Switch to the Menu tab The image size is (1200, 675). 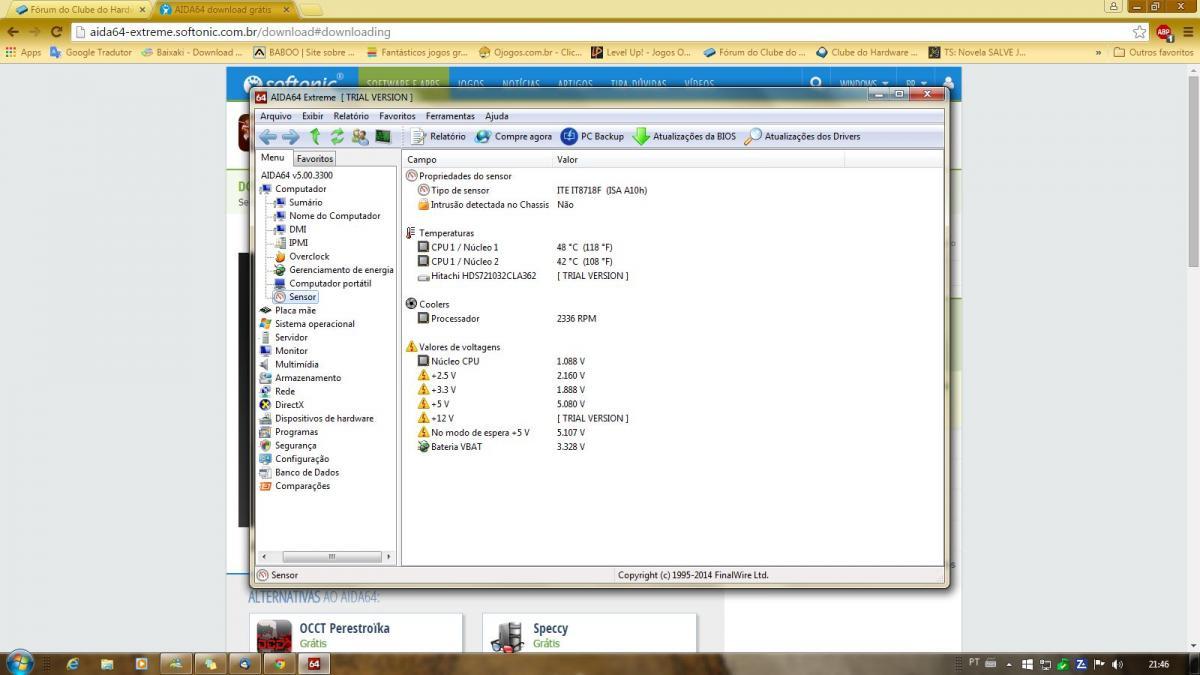[x=273, y=158]
